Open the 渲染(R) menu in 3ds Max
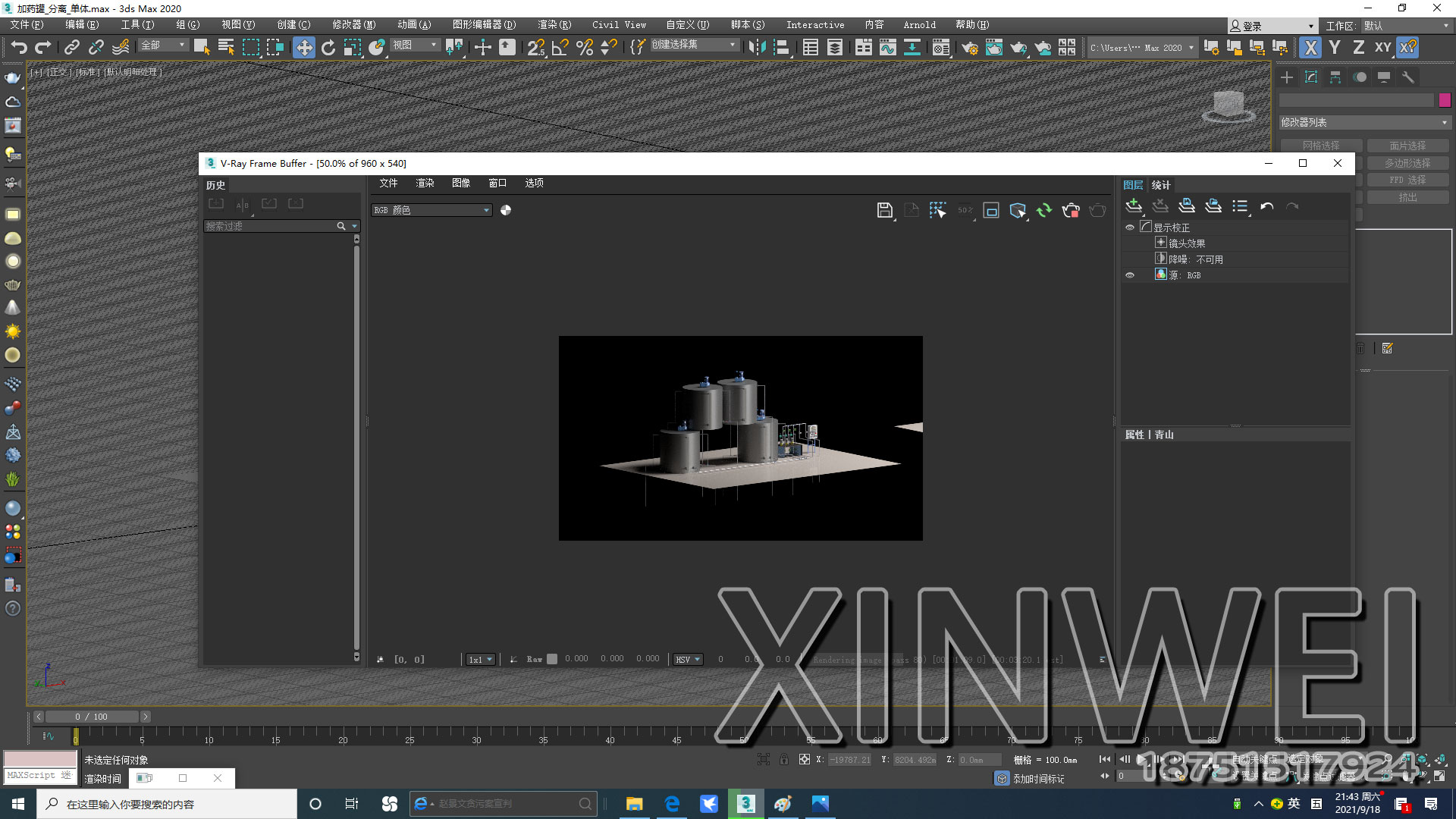Image resolution: width=1456 pixels, height=819 pixels. tap(554, 25)
